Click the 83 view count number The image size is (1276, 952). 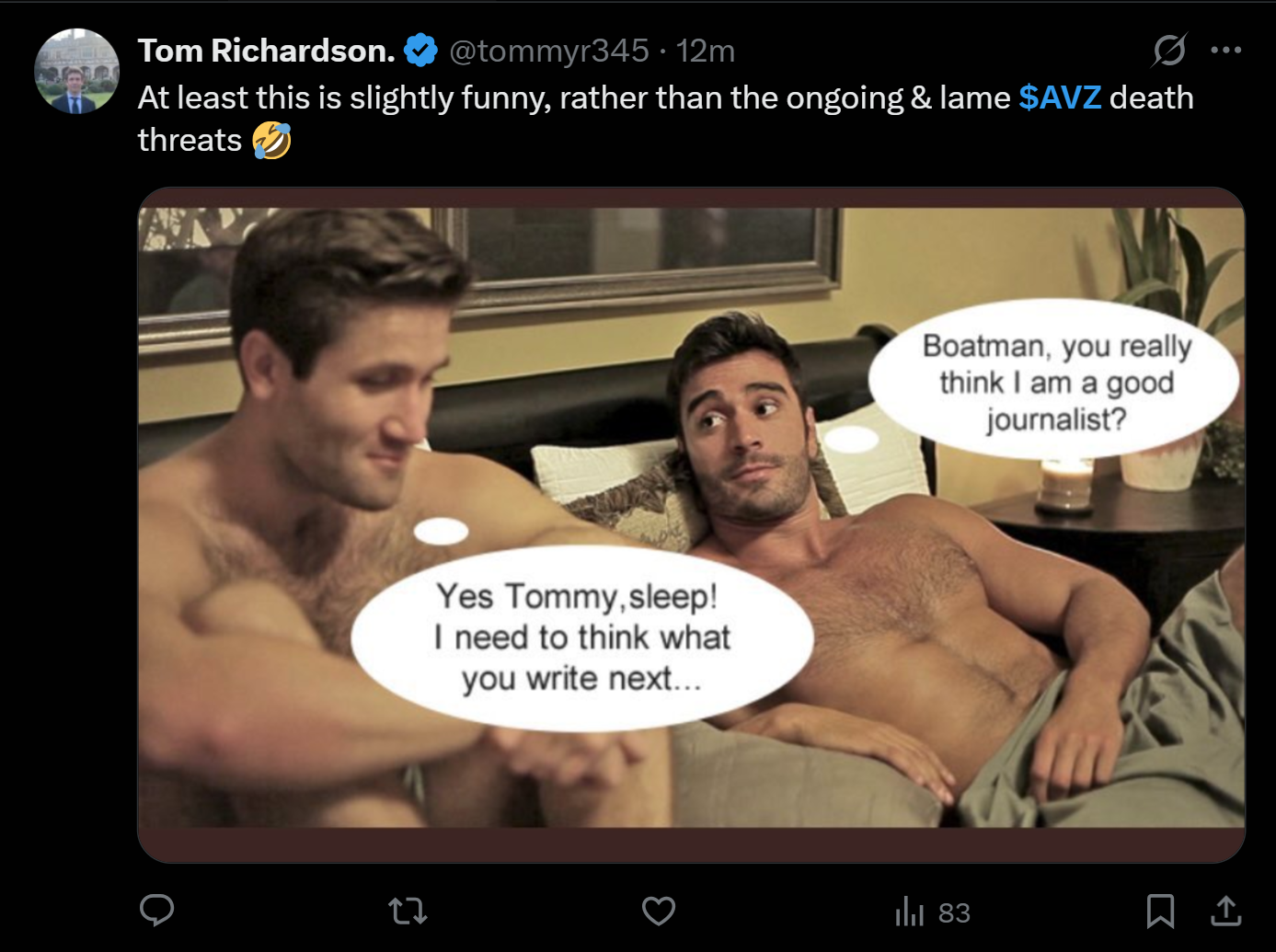[x=954, y=912]
